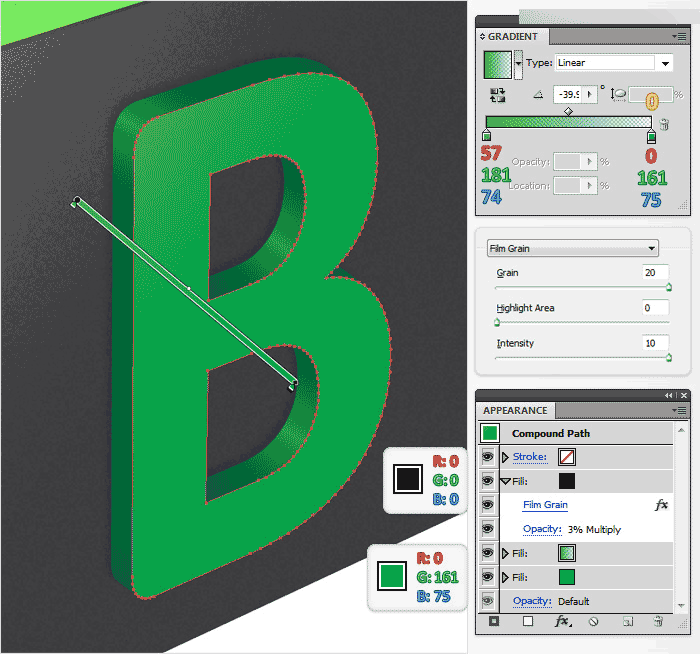700x654 pixels.
Task: Click the gradient angle icon
Action: [538, 94]
